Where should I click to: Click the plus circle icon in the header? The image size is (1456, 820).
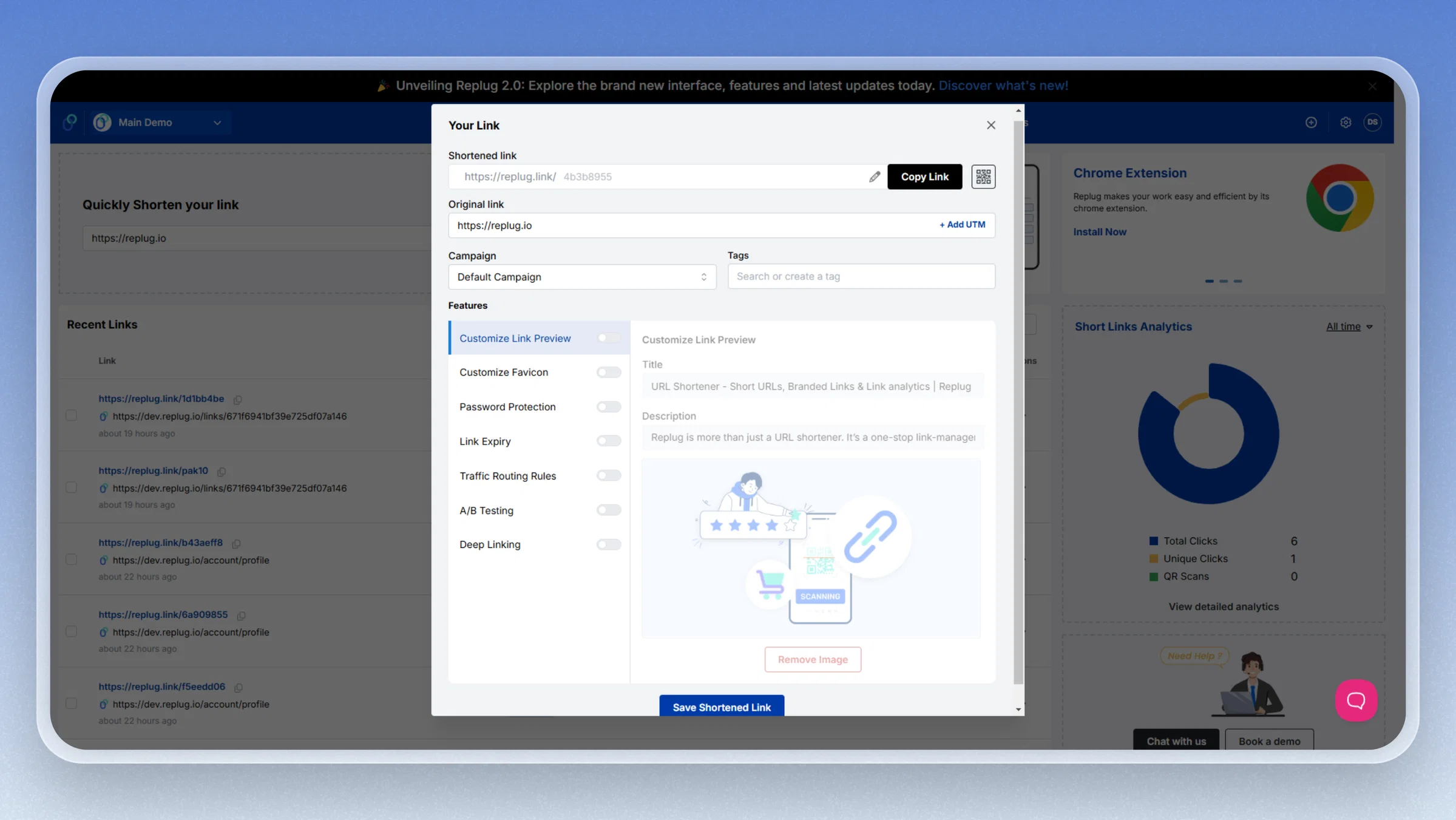(1311, 123)
